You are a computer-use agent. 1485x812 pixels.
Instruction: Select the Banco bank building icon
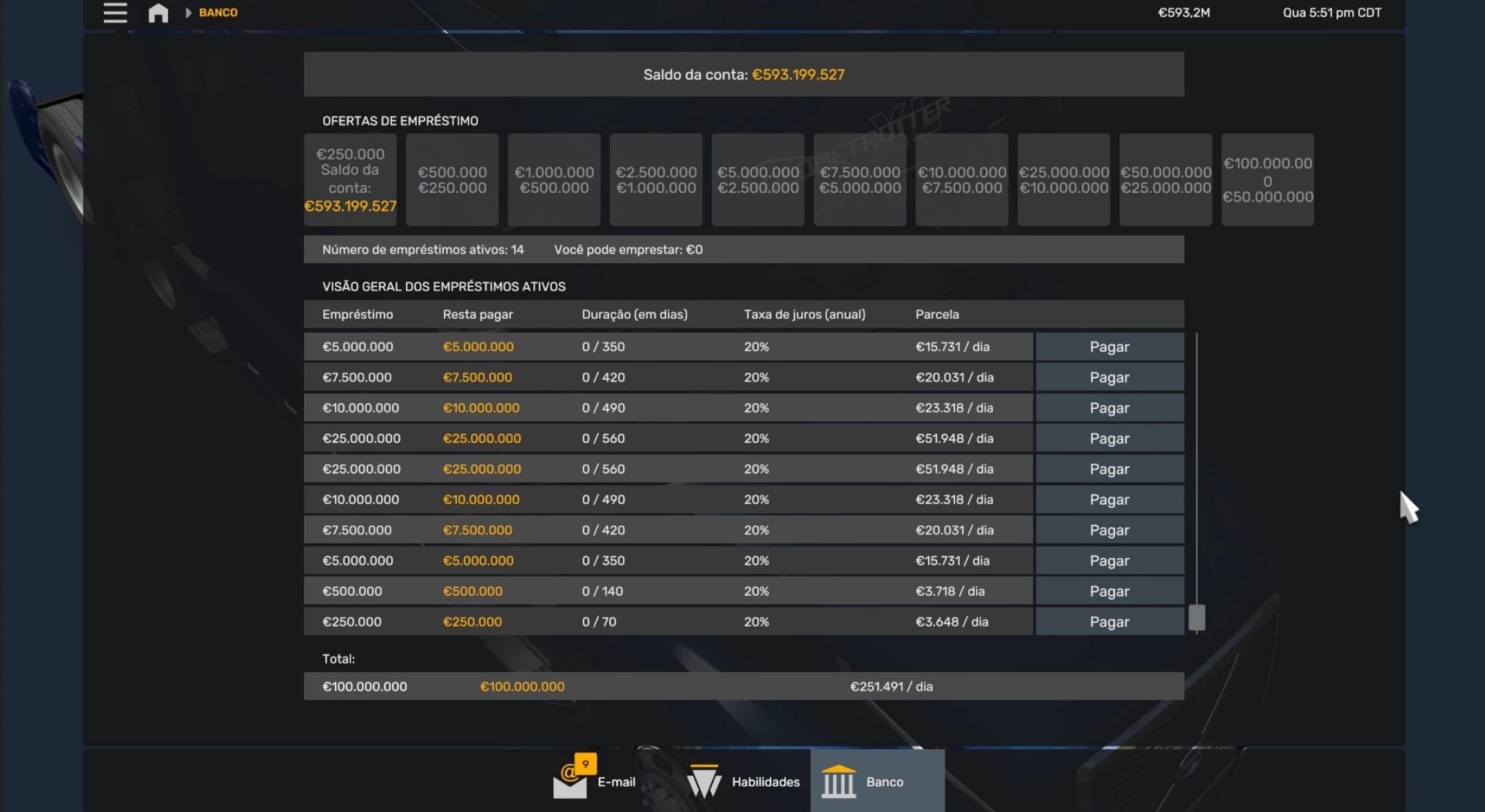pyautogui.click(x=838, y=782)
